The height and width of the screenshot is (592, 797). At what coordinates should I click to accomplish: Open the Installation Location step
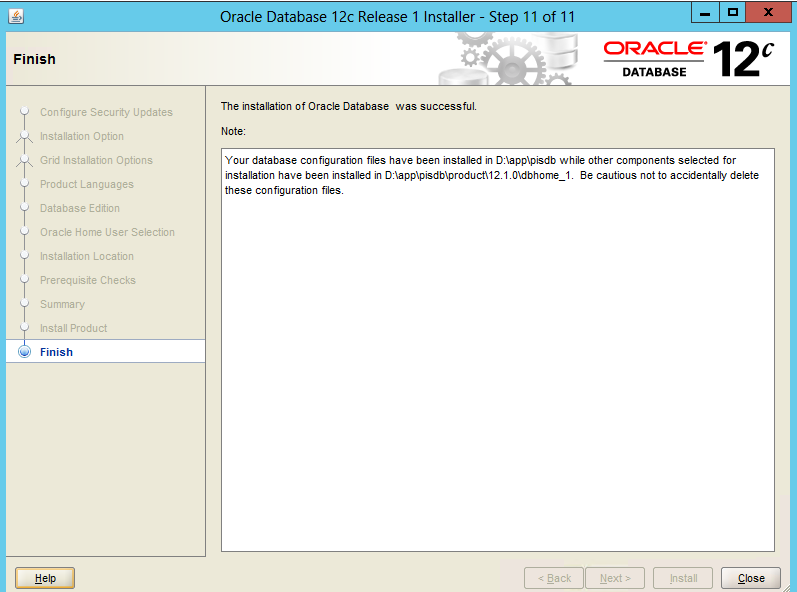[x=86, y=256]
